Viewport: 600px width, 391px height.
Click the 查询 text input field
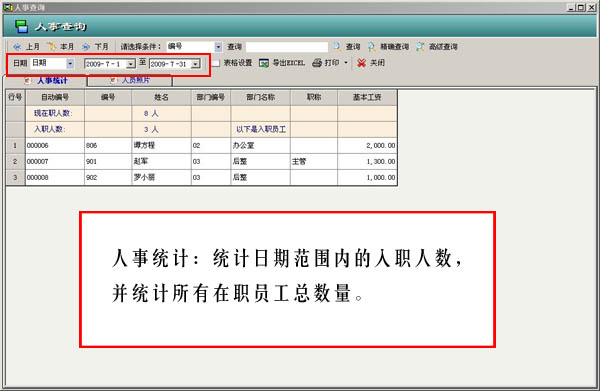tap(287, 47)
